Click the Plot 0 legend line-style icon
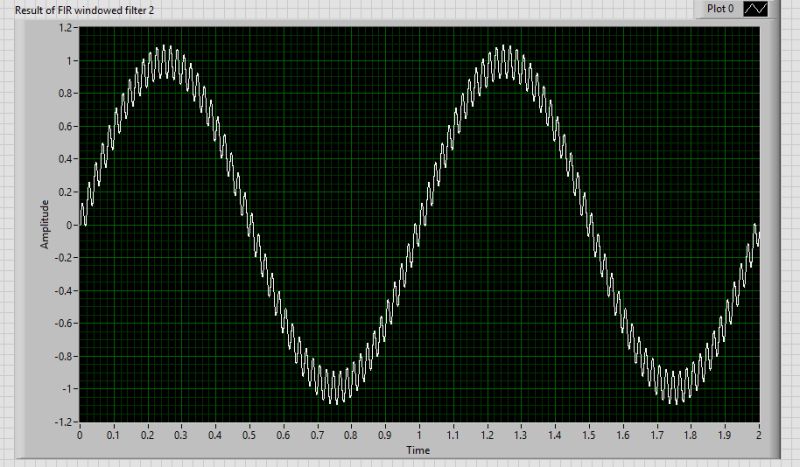800x467 pixels. pyautogui.click(x=755, y=9)
